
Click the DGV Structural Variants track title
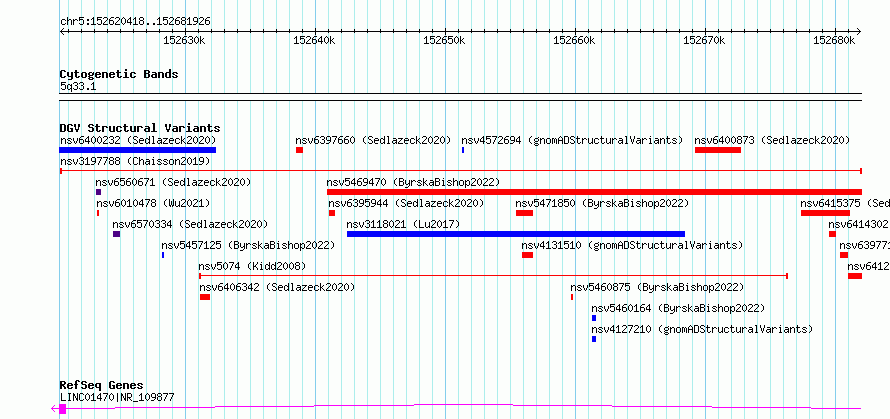click(x=140, y=128)
